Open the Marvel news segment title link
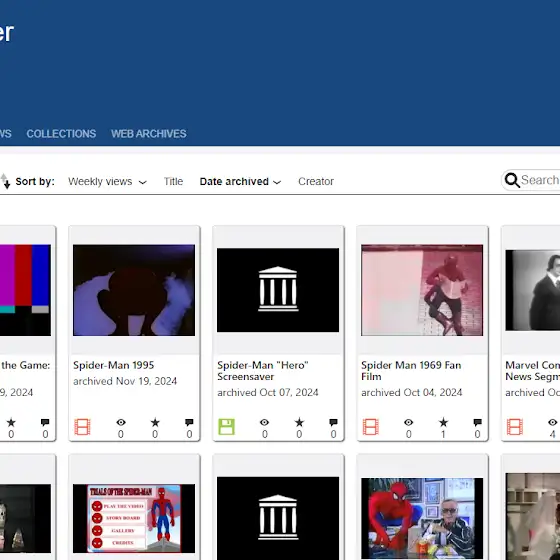560x560 pixels. [532, 371]
